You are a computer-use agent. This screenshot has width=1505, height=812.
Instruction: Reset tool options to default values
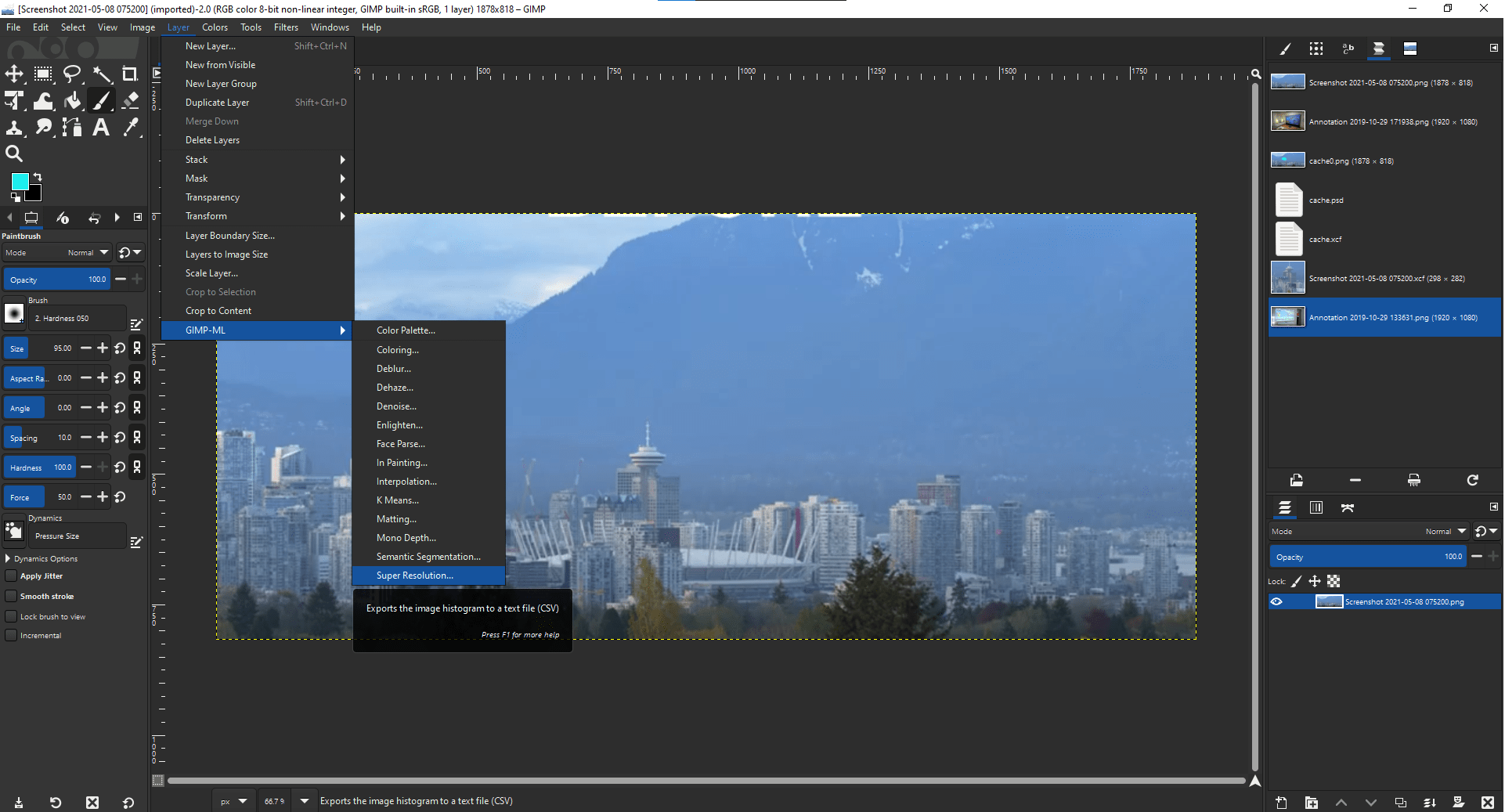[x=128, y=803]
